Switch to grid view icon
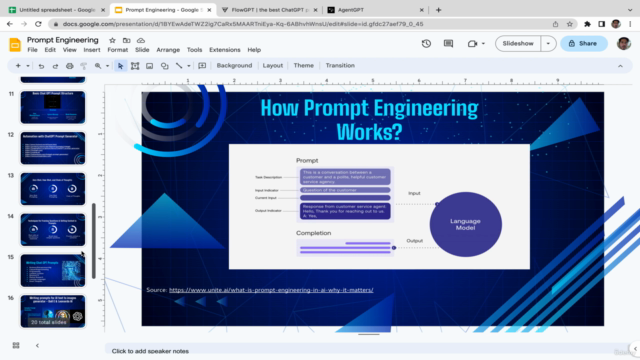This screenshot has width=640, height=360. pos(16,345)
